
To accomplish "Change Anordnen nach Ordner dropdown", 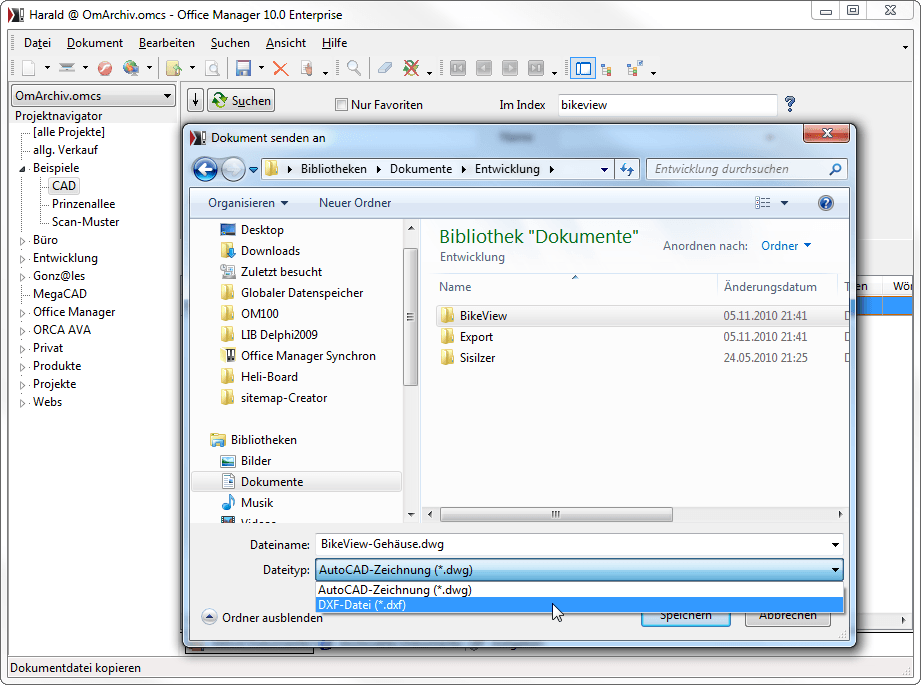I will (786, 246).
